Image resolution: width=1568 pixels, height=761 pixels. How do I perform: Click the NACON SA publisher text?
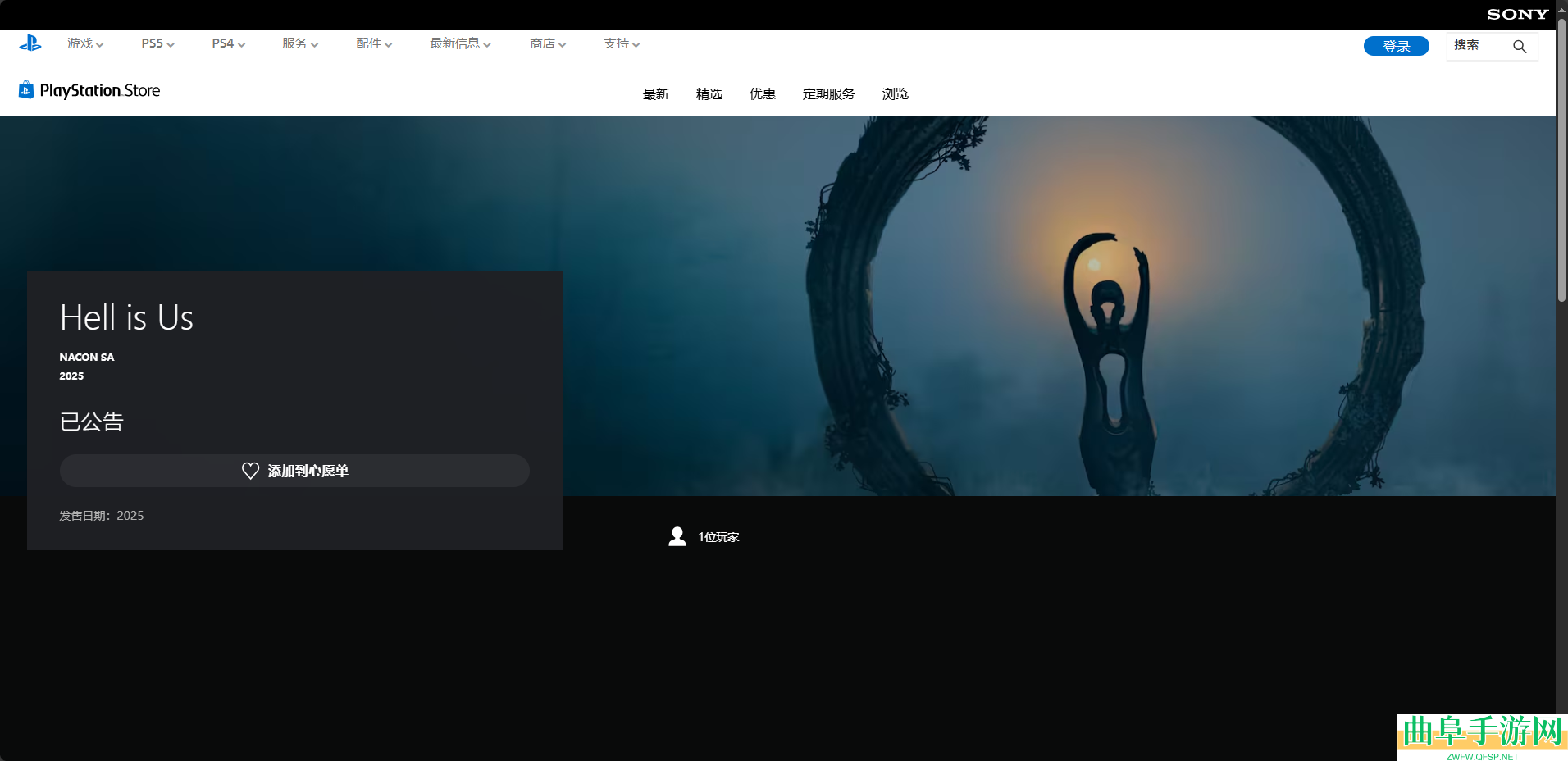coord(87,357)
